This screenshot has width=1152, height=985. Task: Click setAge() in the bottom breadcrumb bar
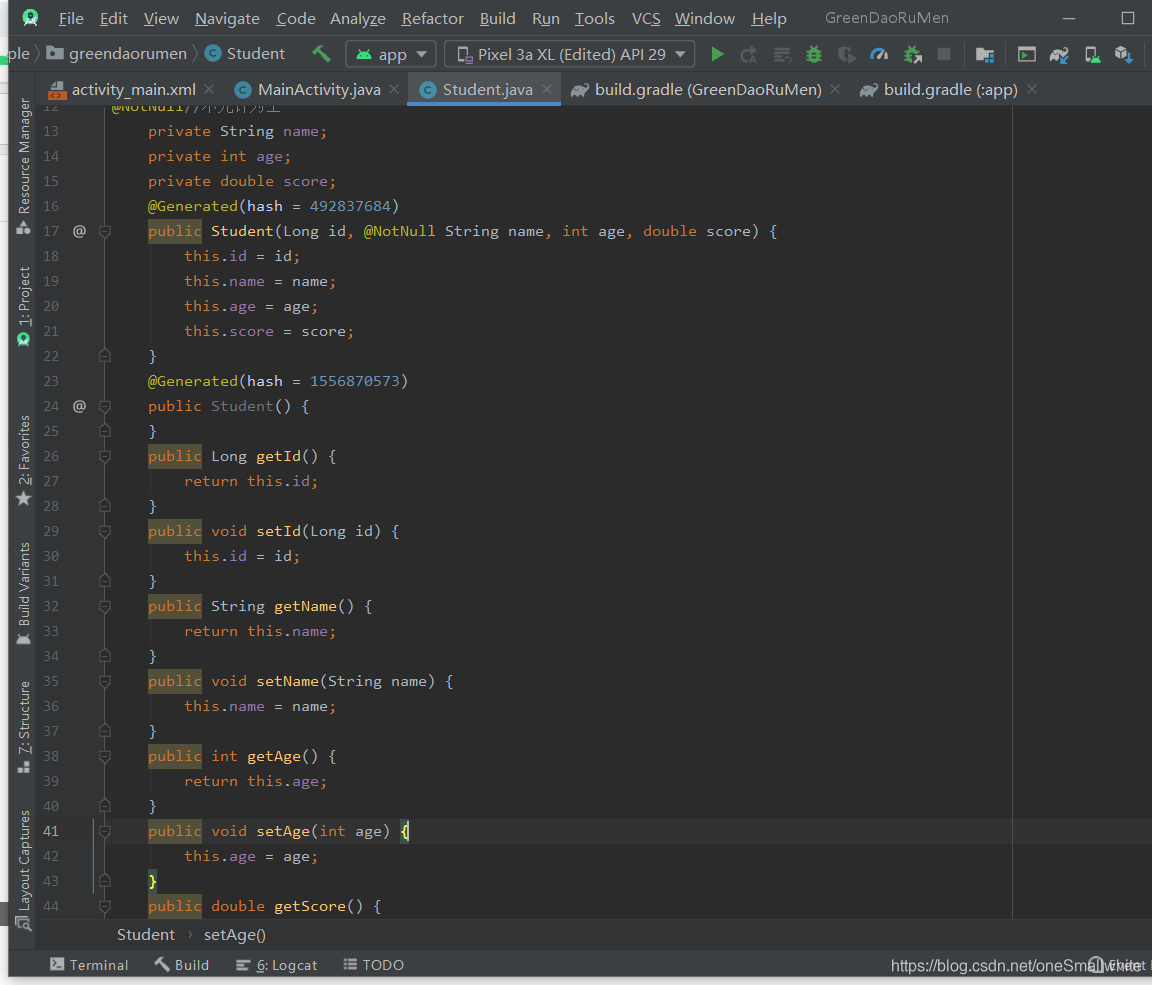[234, 934]
